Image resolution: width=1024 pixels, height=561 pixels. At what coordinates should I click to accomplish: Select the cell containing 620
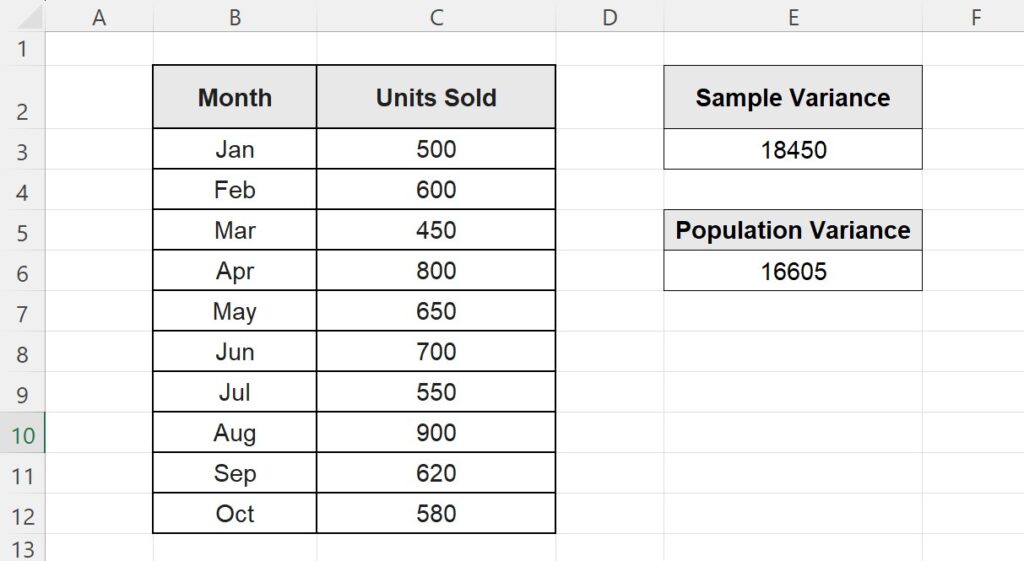tap(436, 473)
